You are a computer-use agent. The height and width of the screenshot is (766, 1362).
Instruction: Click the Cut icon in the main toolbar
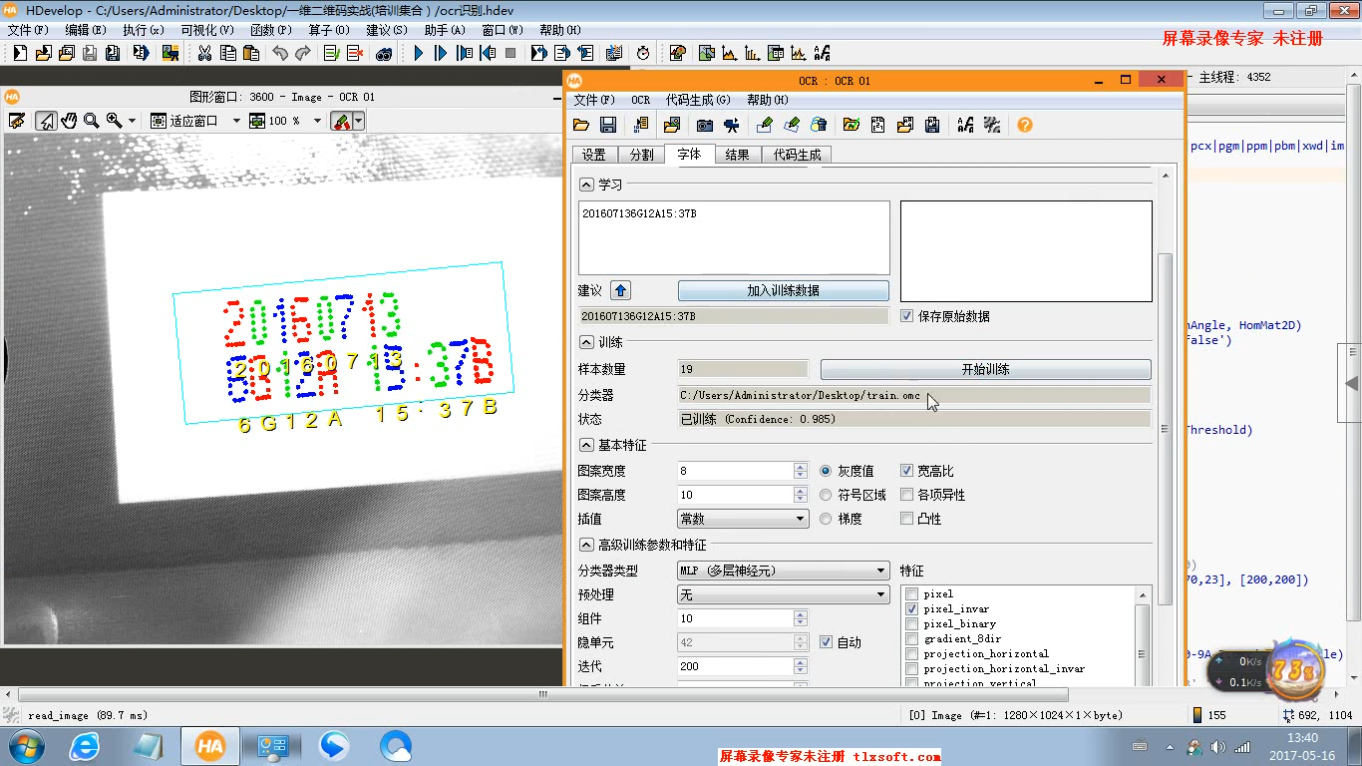(x=205, y=52)
